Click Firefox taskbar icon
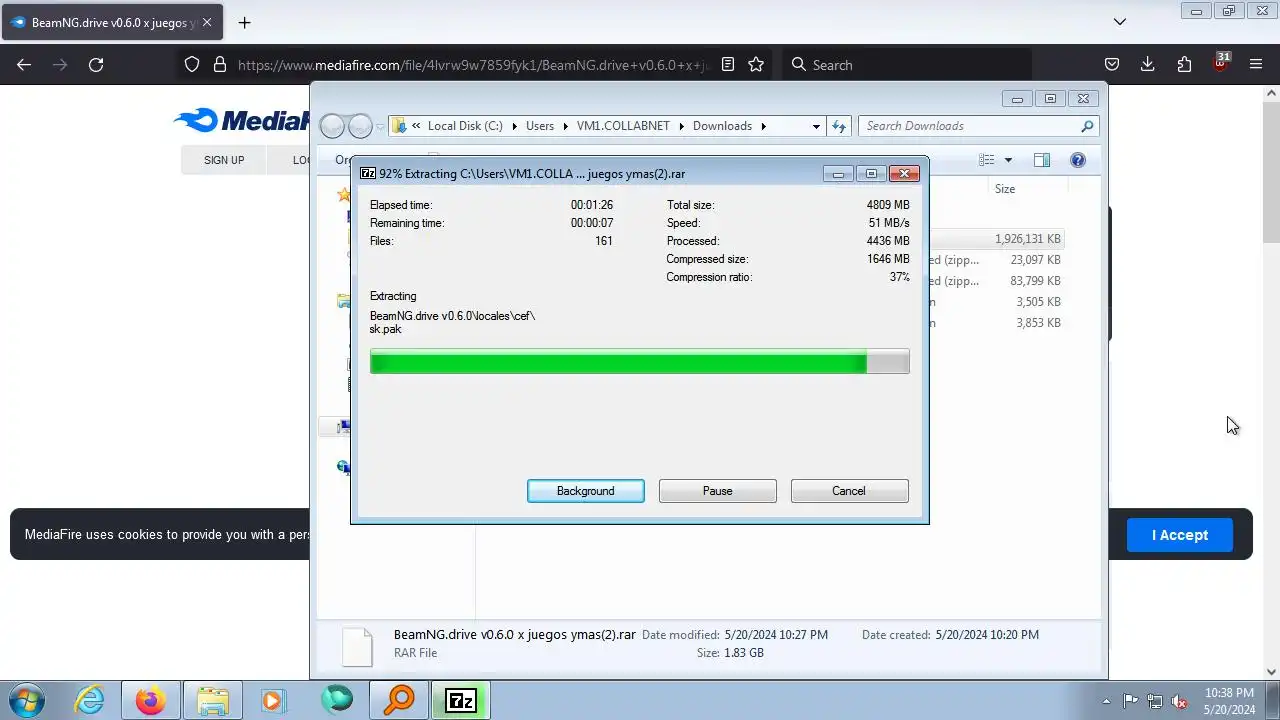This screenshot has height=720, width=1280. [x=150, y=700]
